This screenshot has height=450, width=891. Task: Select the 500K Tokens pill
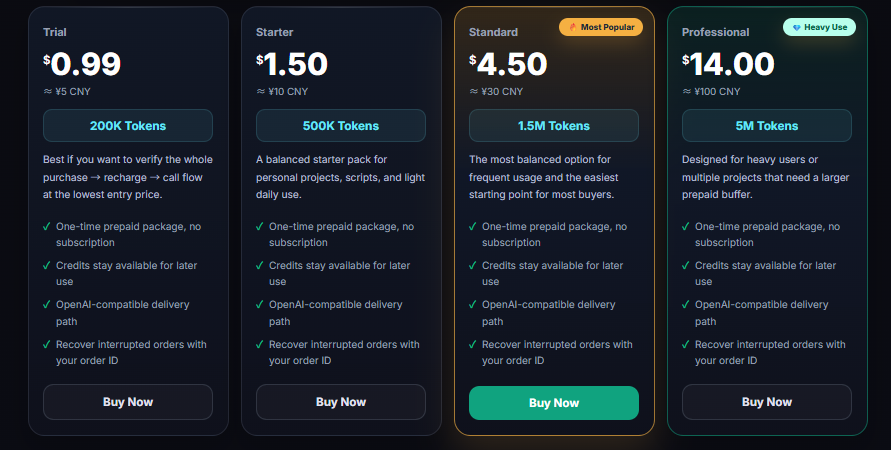pos(340,126)
